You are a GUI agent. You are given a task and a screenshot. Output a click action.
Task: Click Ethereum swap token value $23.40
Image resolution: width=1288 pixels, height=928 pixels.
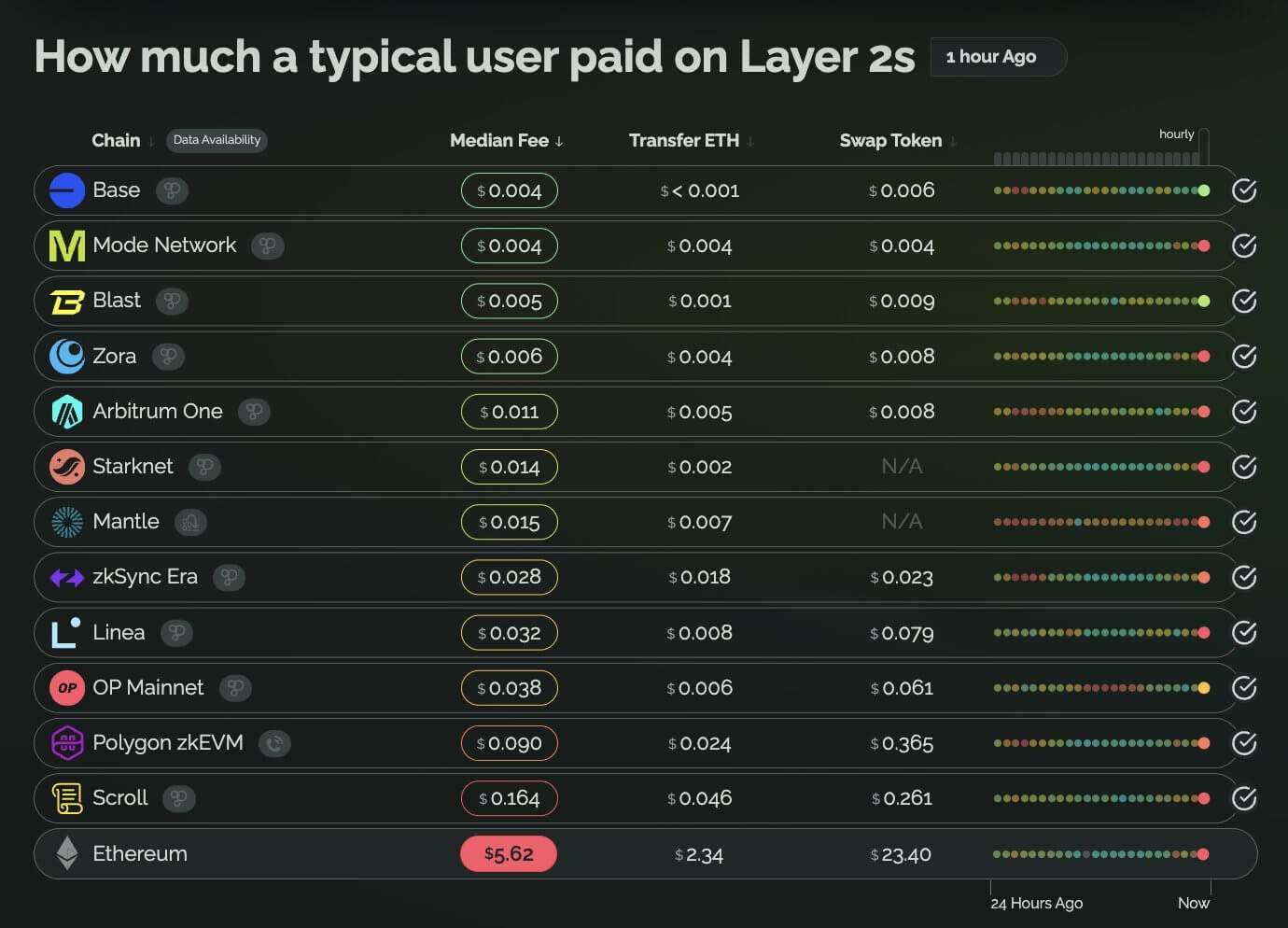tap(901, 854)
